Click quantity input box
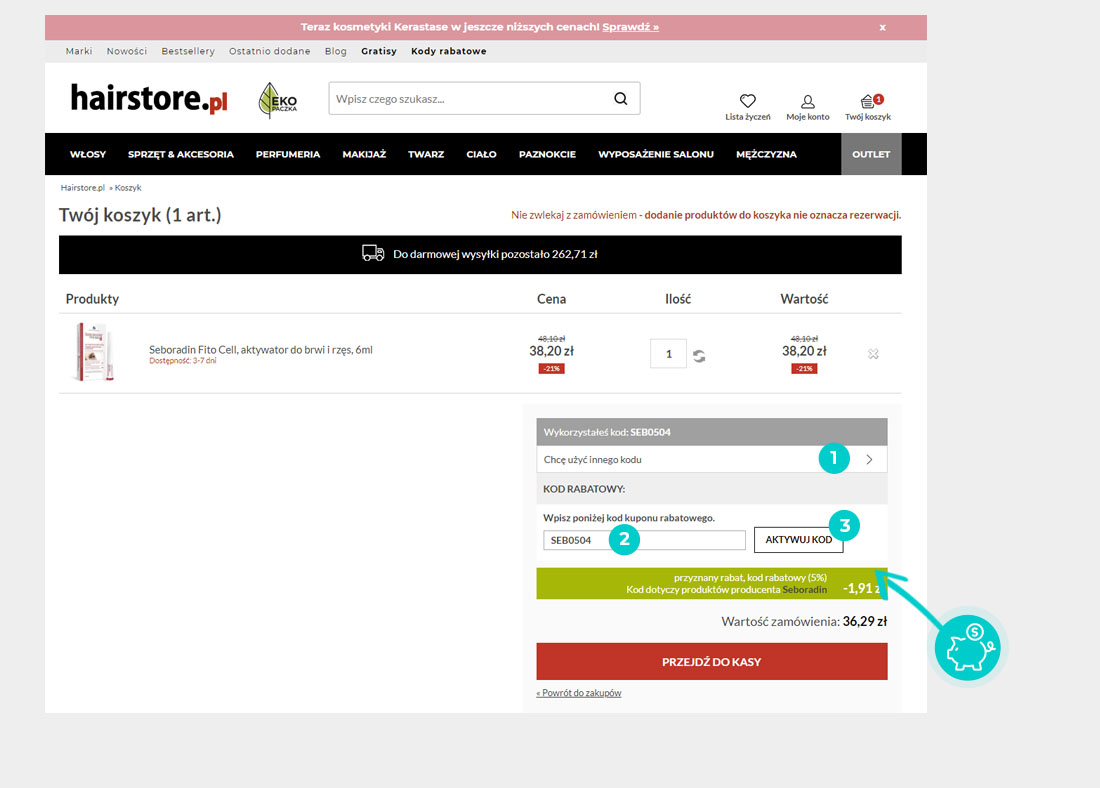1100x788 pixels. point(668,354)
